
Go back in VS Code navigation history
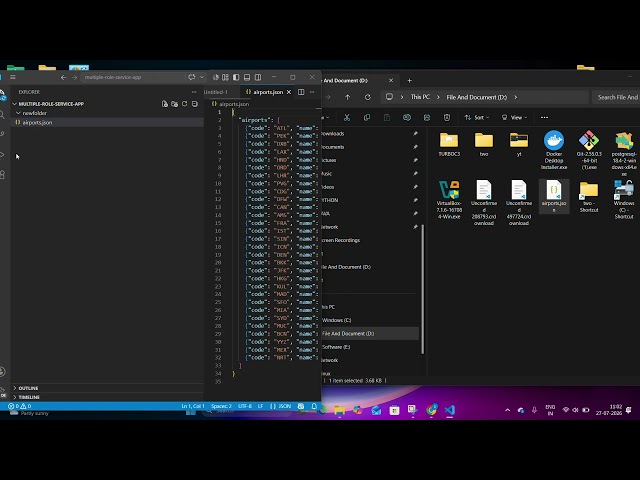pos(63,77)
